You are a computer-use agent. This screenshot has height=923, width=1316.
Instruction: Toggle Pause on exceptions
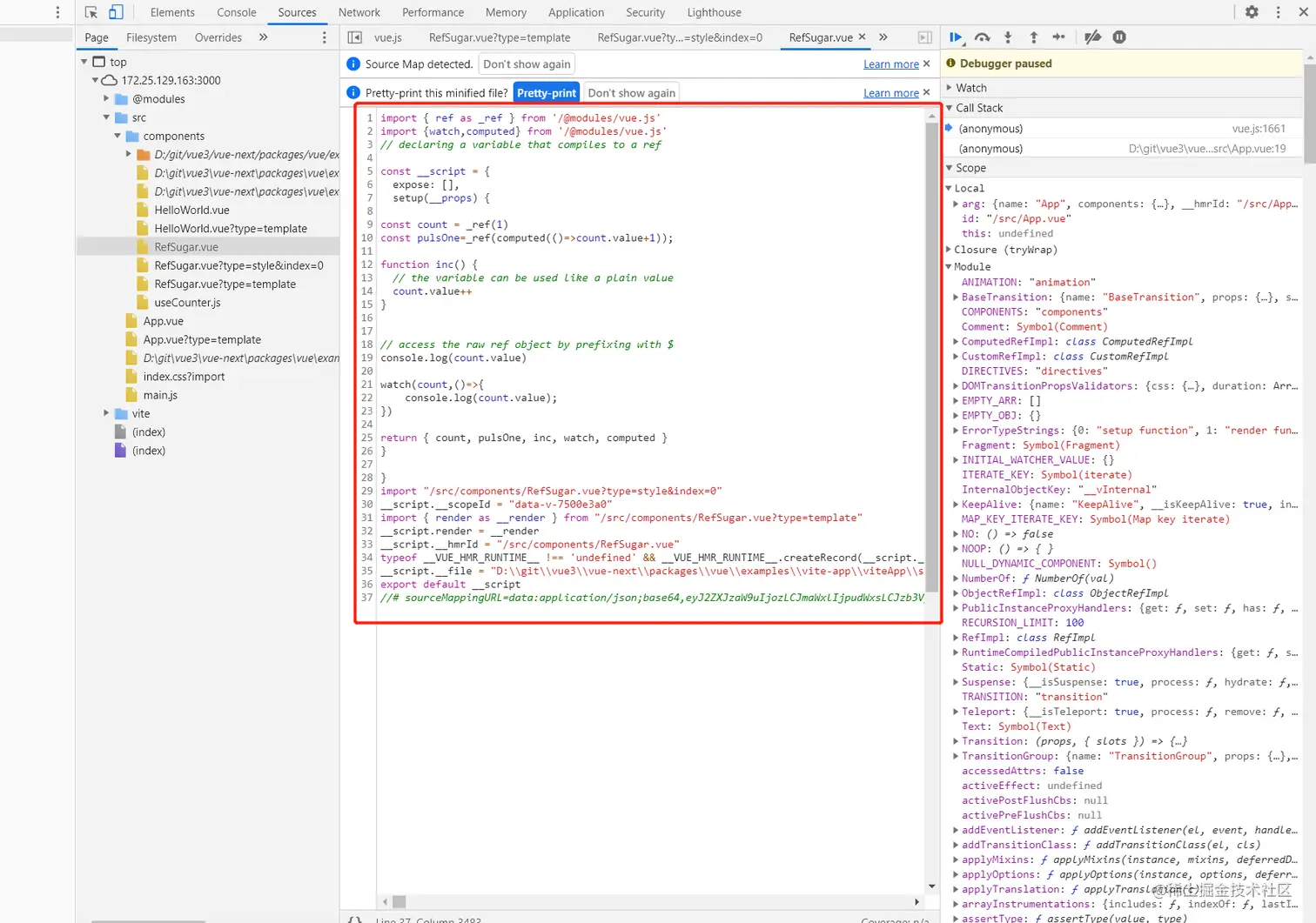tap(1119, 37)
